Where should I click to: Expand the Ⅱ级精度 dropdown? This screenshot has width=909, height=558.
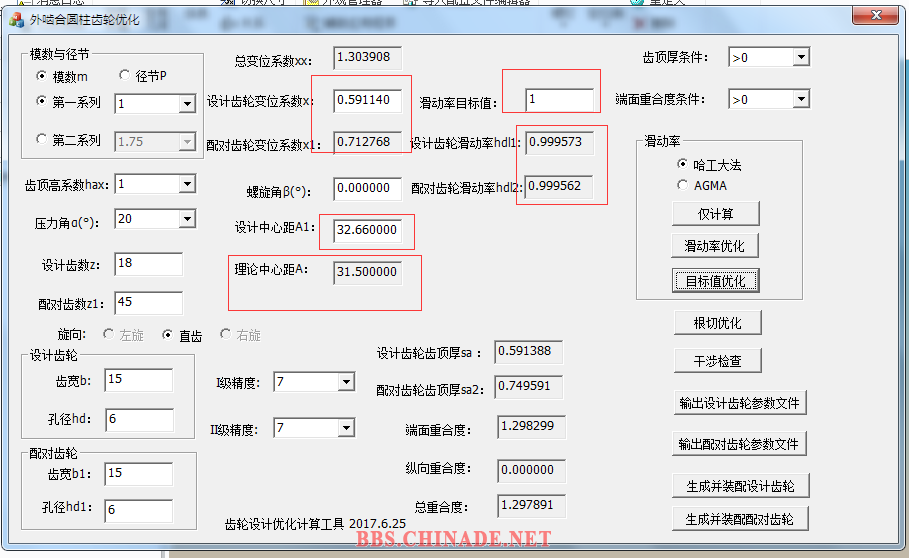coord(346,428)
